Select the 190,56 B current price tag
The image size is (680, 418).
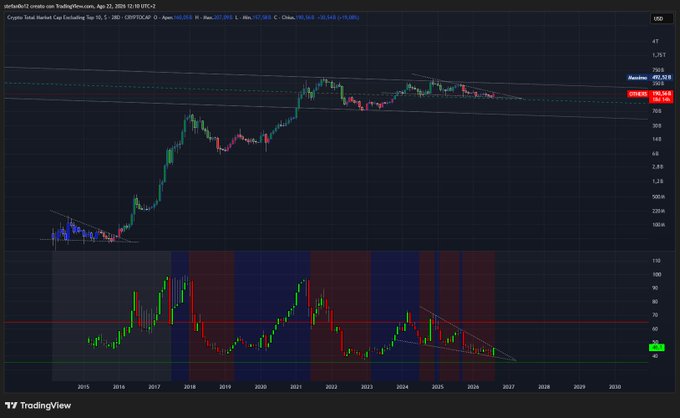[661, 94]
